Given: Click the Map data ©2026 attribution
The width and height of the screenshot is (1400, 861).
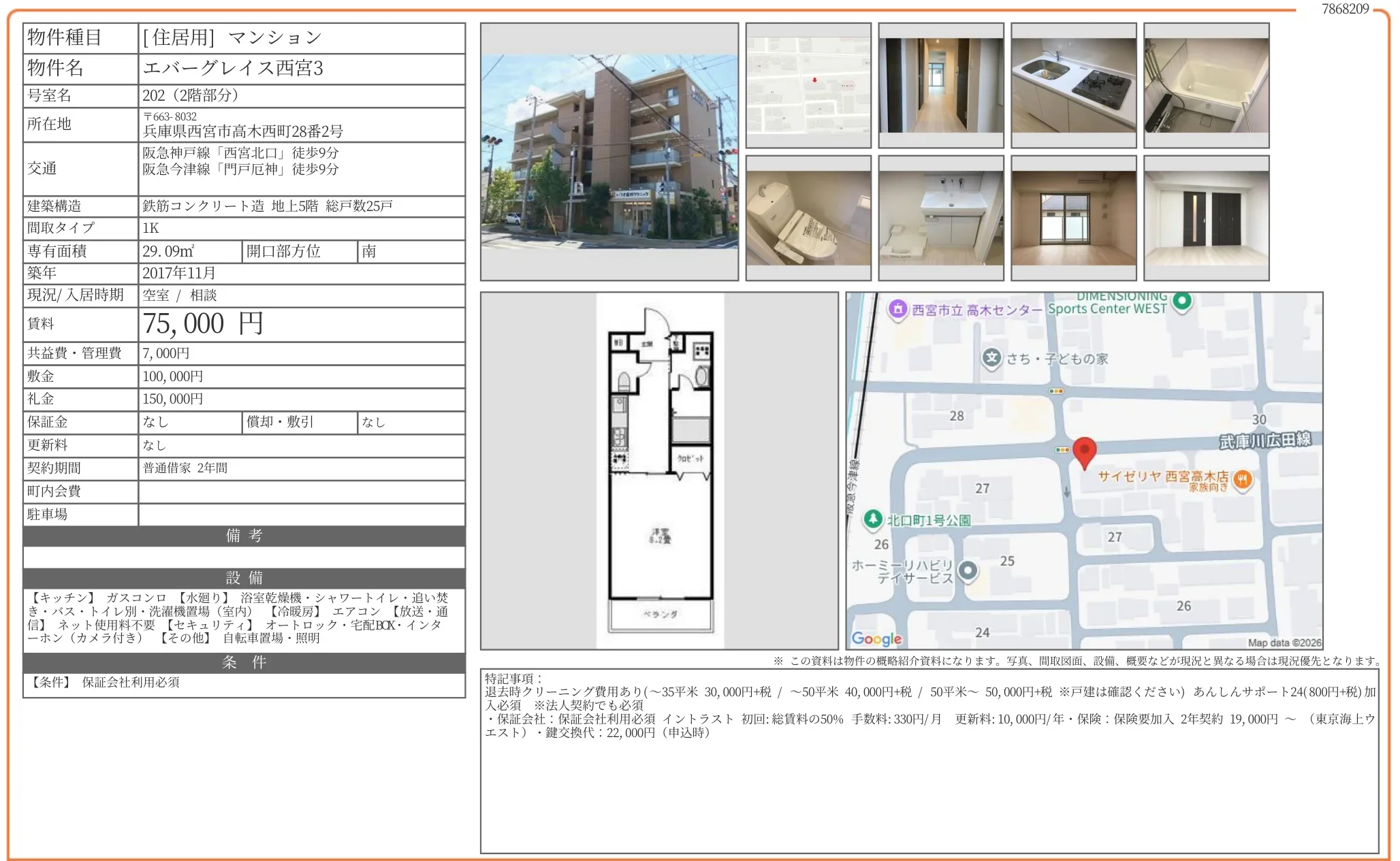Looking at the screenshot, I should (x=1284, y=643).
